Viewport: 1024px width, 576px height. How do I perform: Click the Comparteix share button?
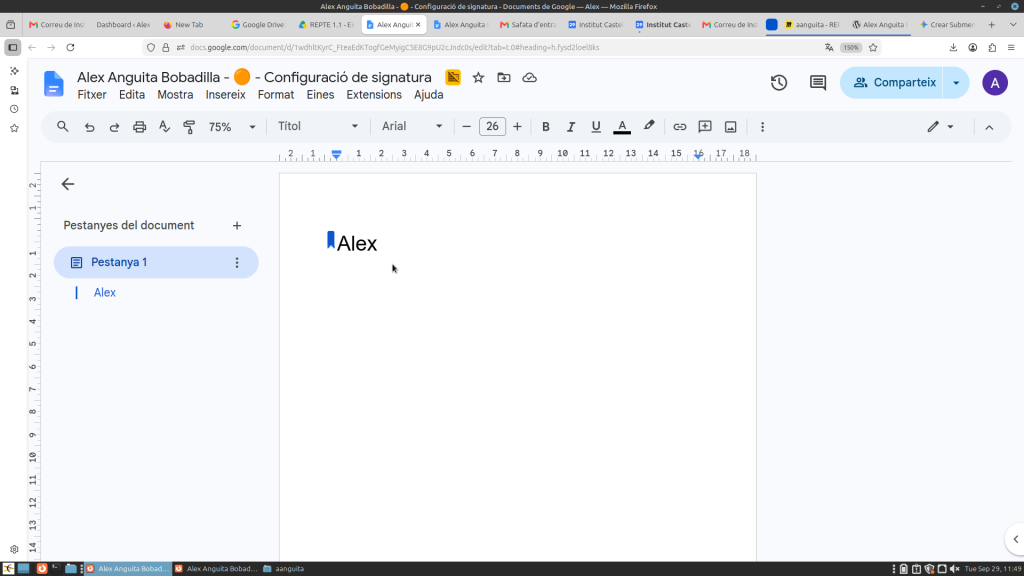(891, 83)
